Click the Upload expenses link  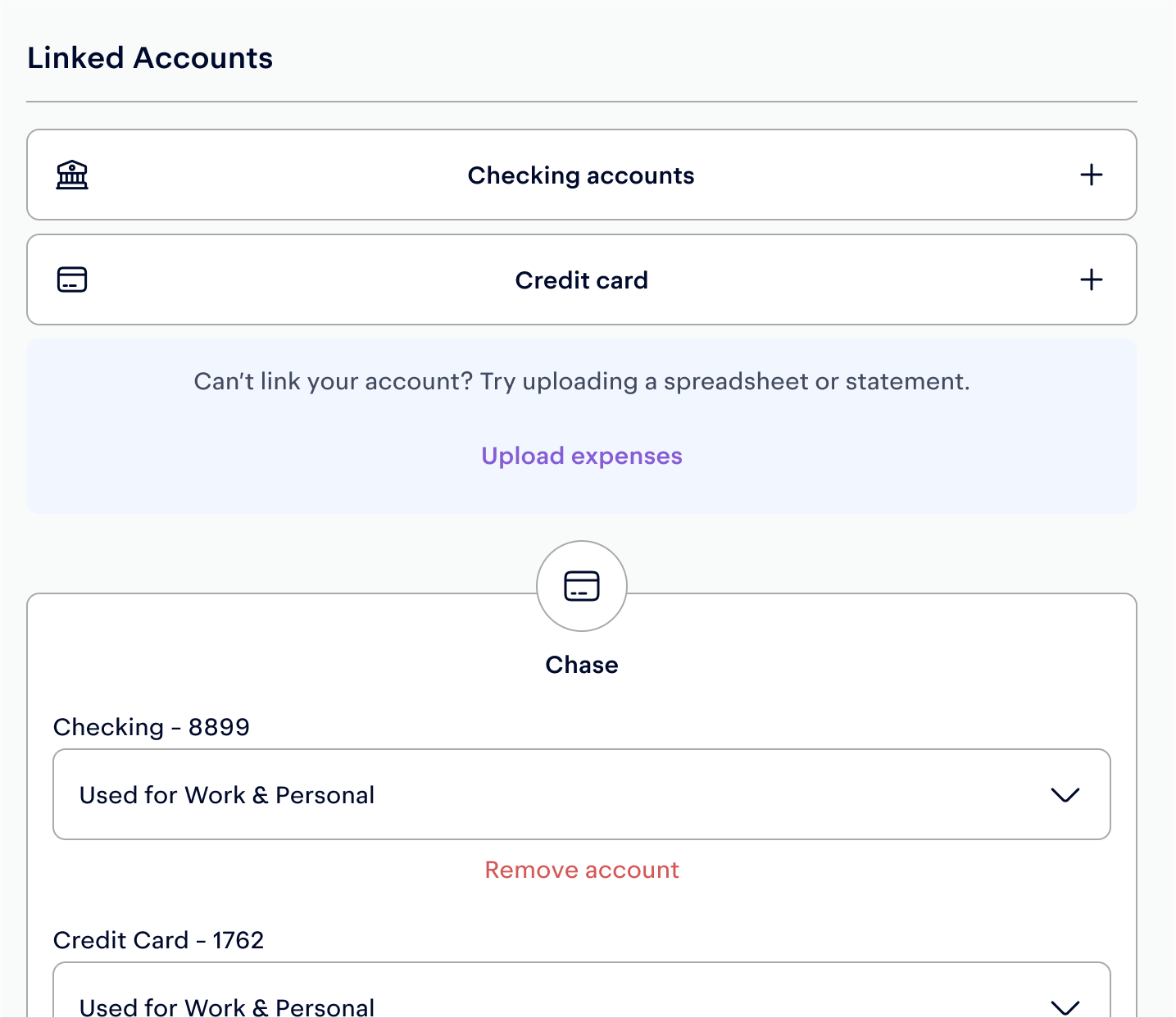pyautogui.click(x=582, y=456)
